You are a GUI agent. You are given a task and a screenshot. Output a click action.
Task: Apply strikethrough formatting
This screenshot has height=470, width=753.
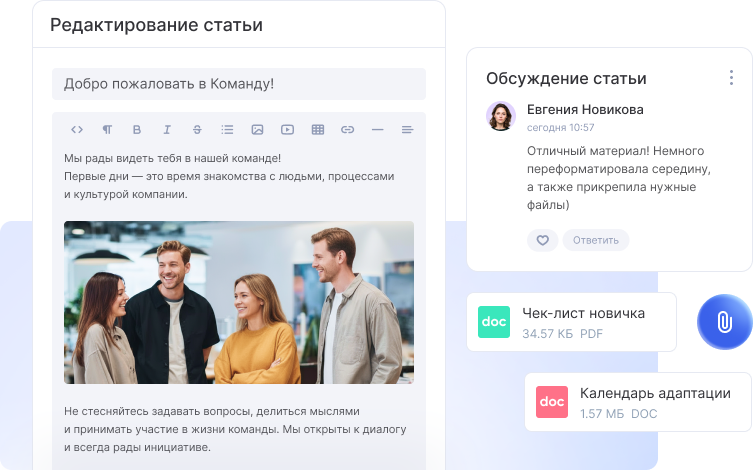click(x=197, y=130)
